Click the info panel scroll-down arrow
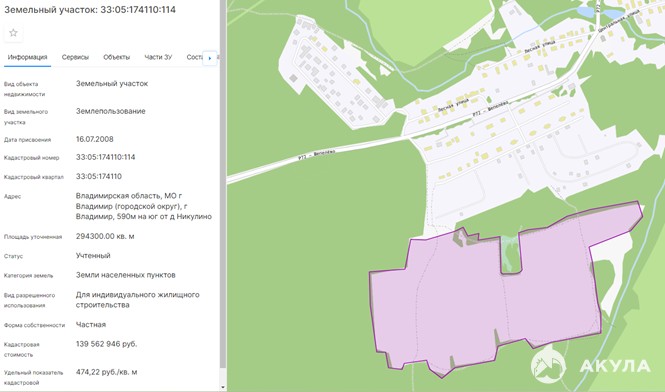The height and width of the screenshot is (392, 665). tap(223, 387)
